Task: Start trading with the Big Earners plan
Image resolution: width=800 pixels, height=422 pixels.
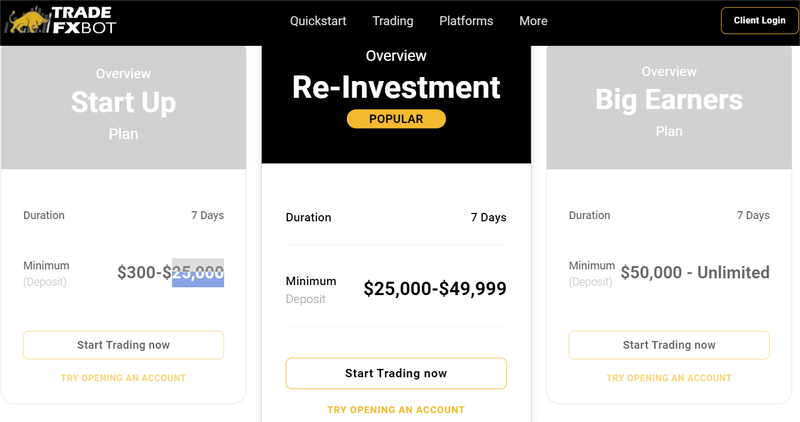Action: point(669,345)
